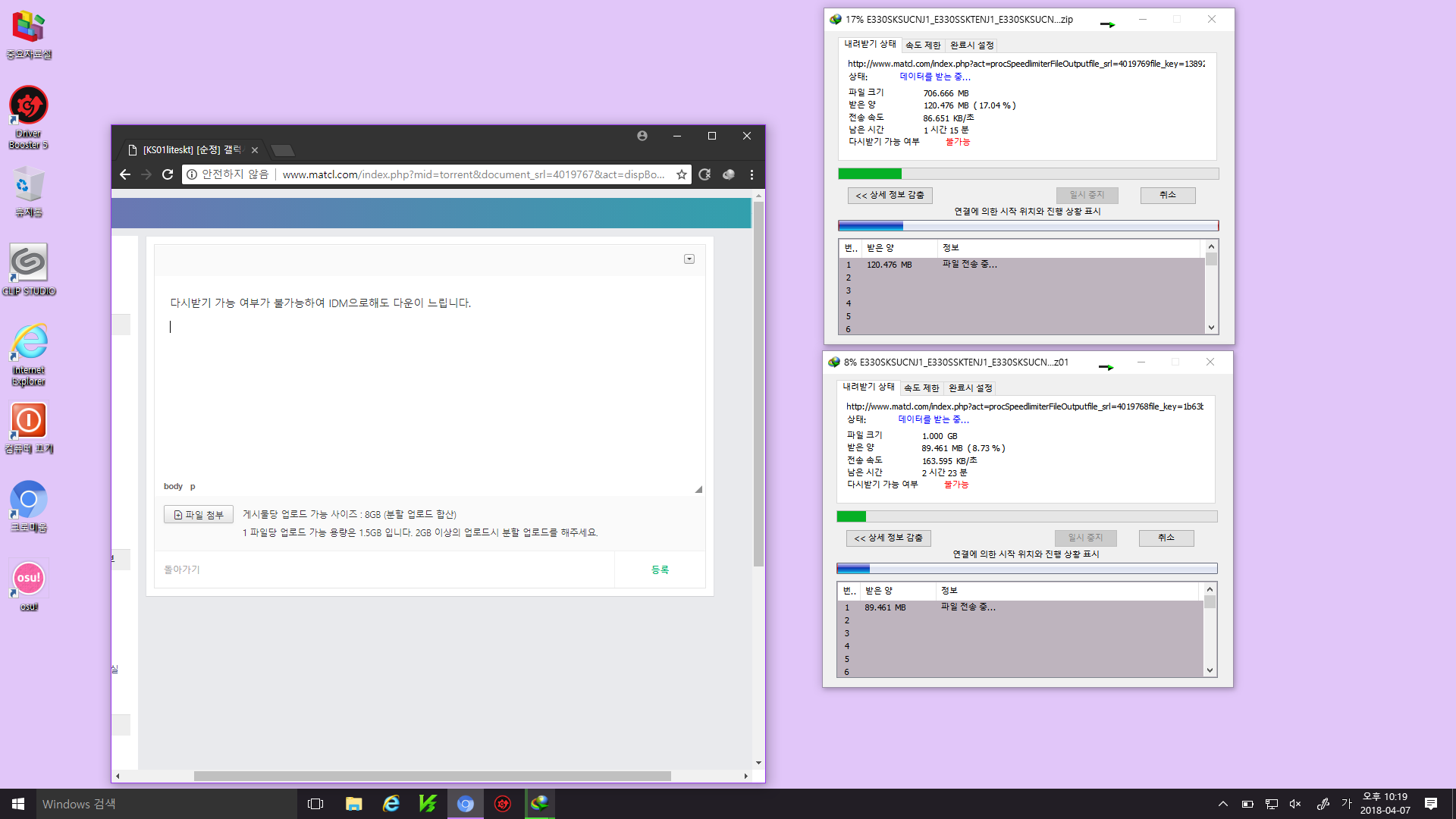Collapse details in 17% download window
1456x819 pixels.
pos(890,195)
